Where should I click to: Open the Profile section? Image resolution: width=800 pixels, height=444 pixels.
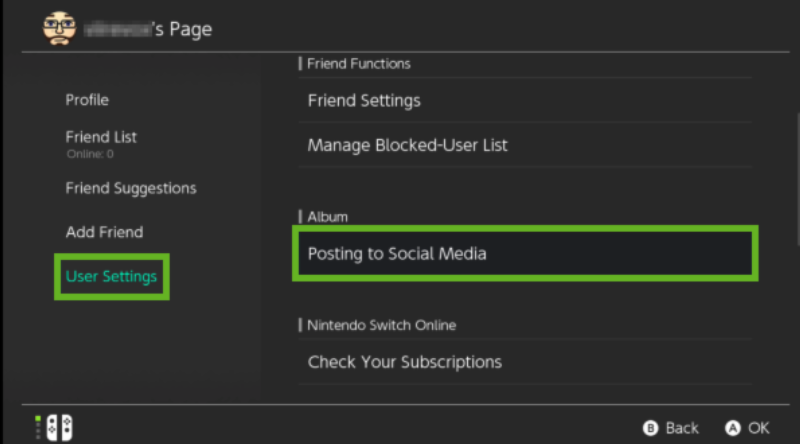pos(87,100)
